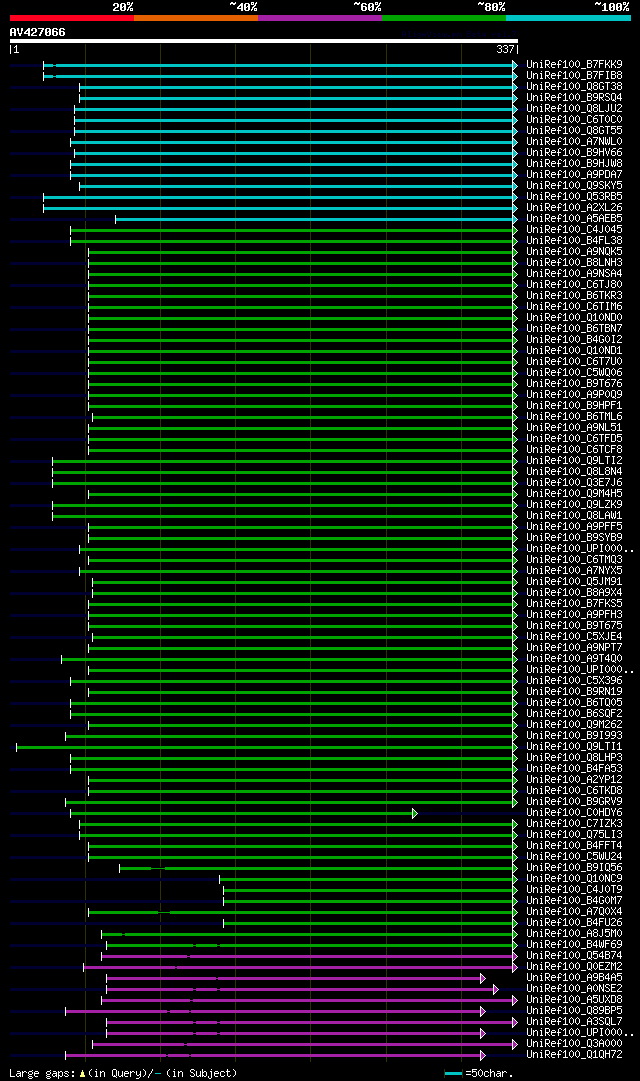The width and height of the screenshot is (640, 1081).
Task: Click the white query sequence bar
Action: coord(263,41)
